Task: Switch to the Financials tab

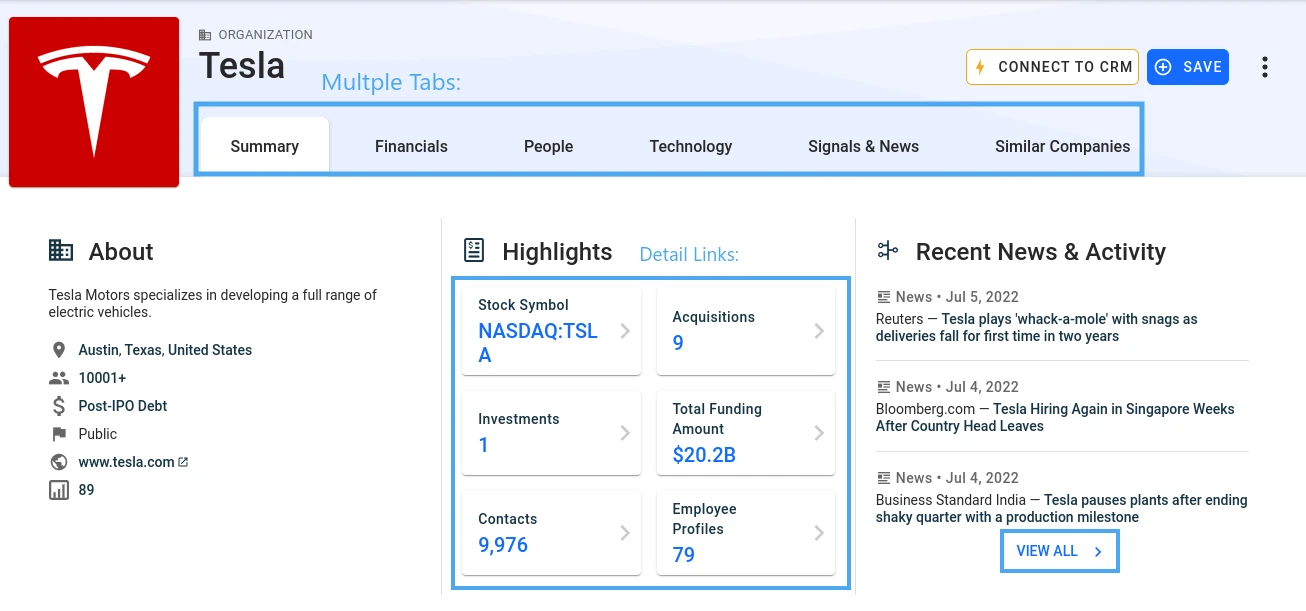Action: click(x=411, y=146)
